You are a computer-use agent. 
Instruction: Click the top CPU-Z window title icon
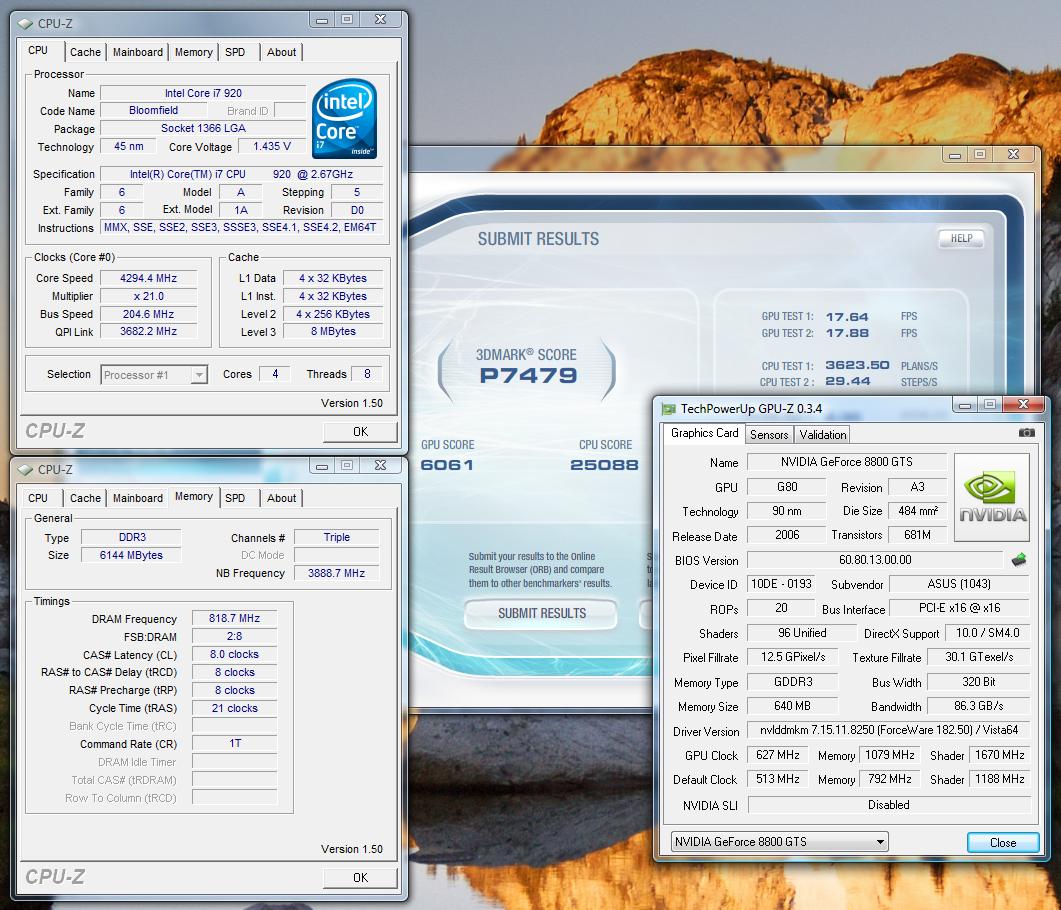point(25,24)
